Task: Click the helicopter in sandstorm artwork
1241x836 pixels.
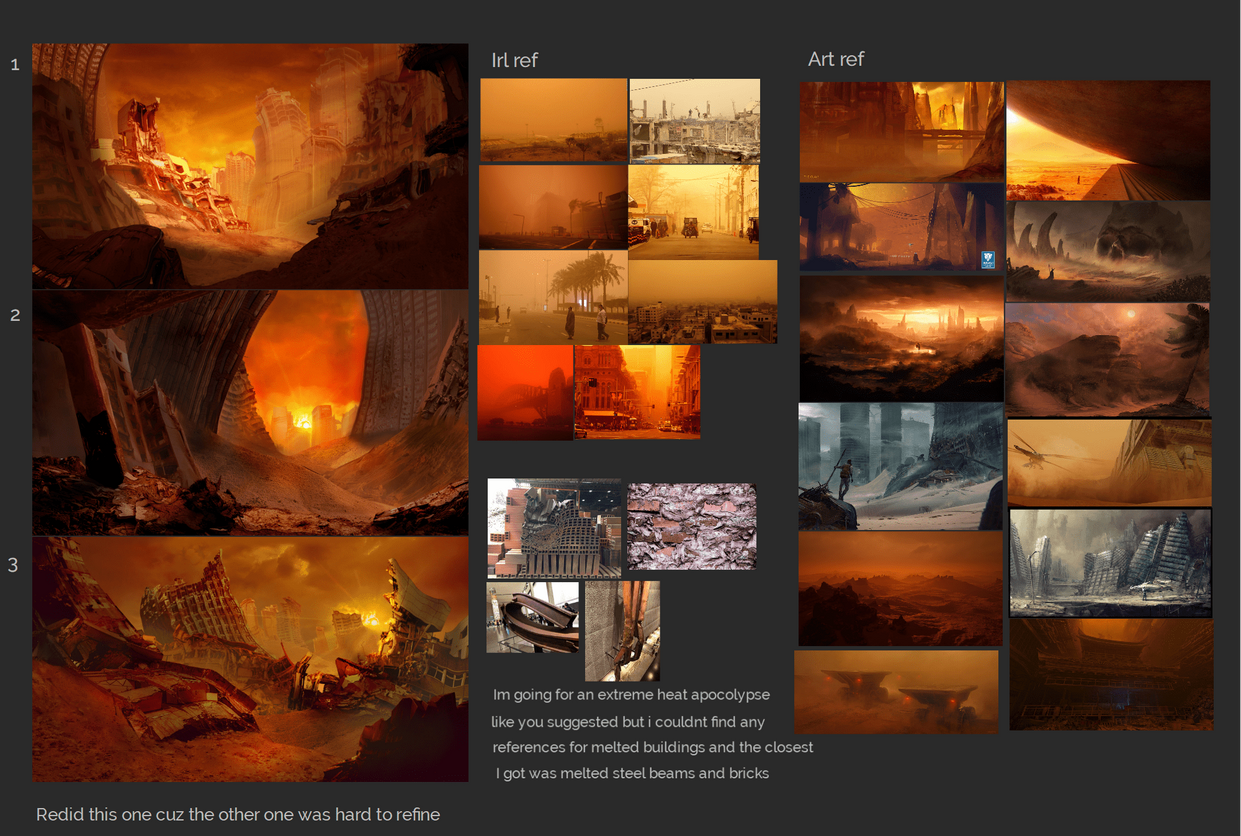Action: (1109, 462)
